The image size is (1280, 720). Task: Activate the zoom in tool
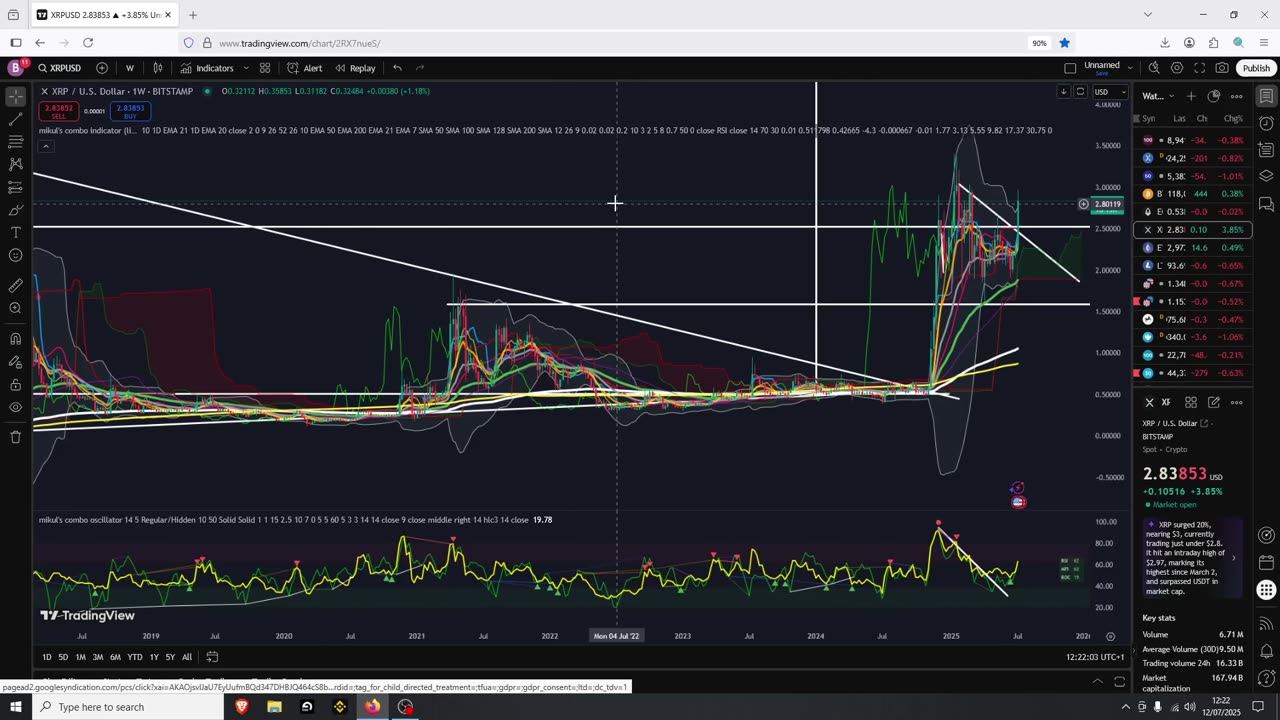15,308
